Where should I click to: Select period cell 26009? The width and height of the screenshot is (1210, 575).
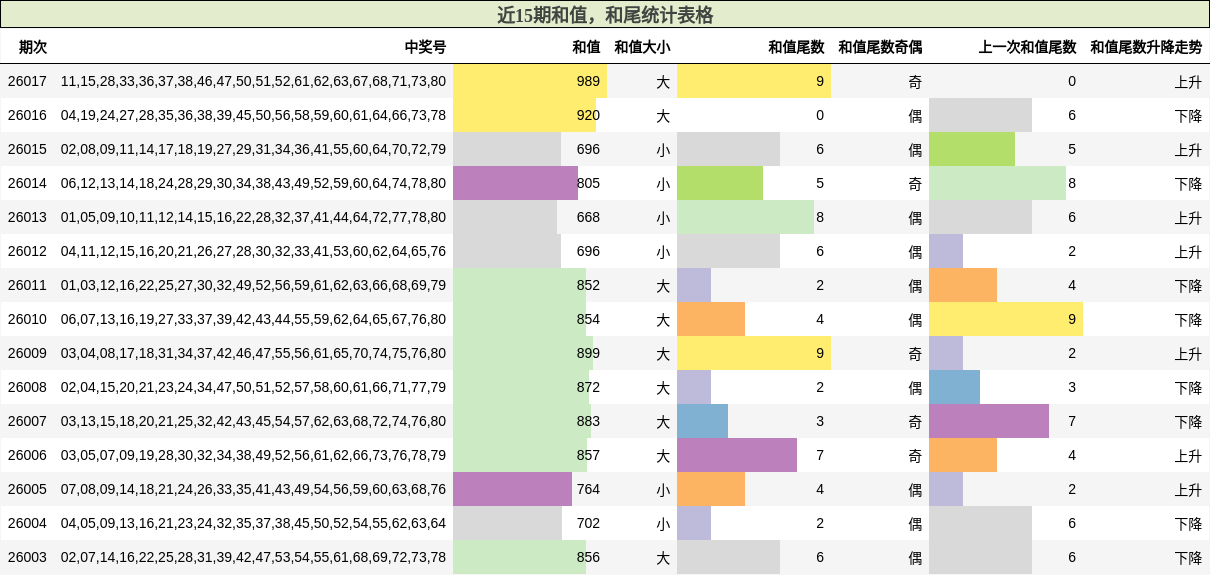point(27,353)
